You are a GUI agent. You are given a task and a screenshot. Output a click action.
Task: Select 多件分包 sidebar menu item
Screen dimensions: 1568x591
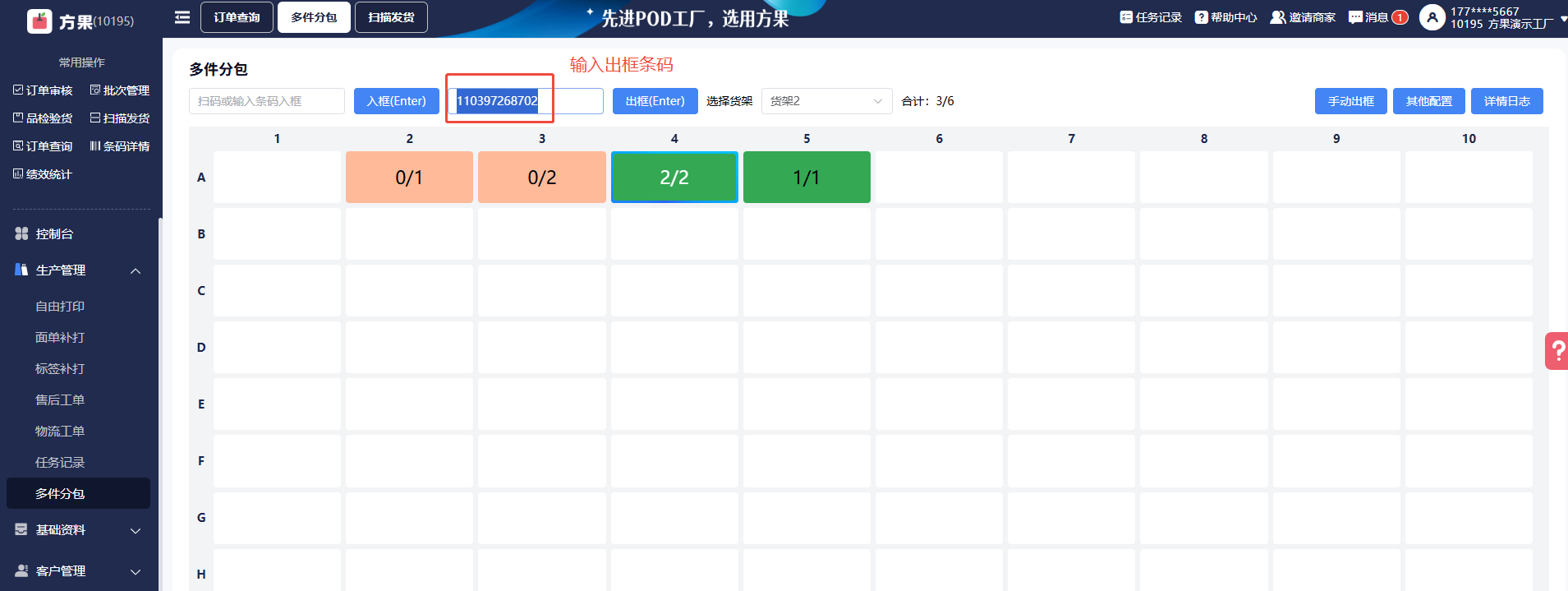[78, 493]
